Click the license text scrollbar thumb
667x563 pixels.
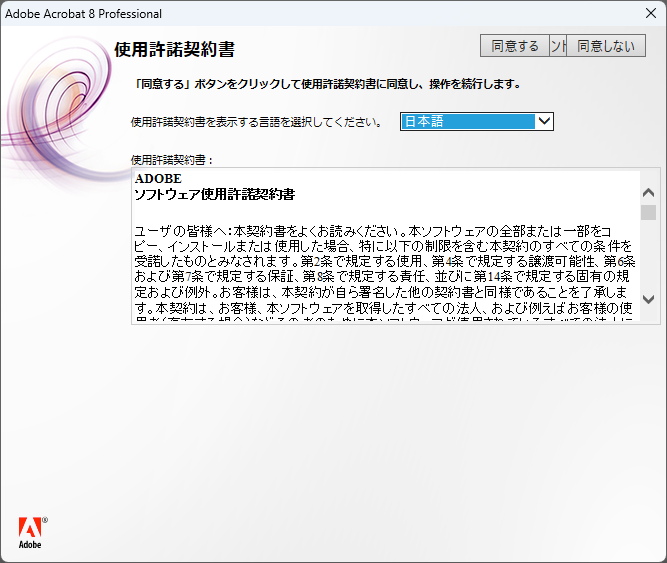(x=648, y=212)
